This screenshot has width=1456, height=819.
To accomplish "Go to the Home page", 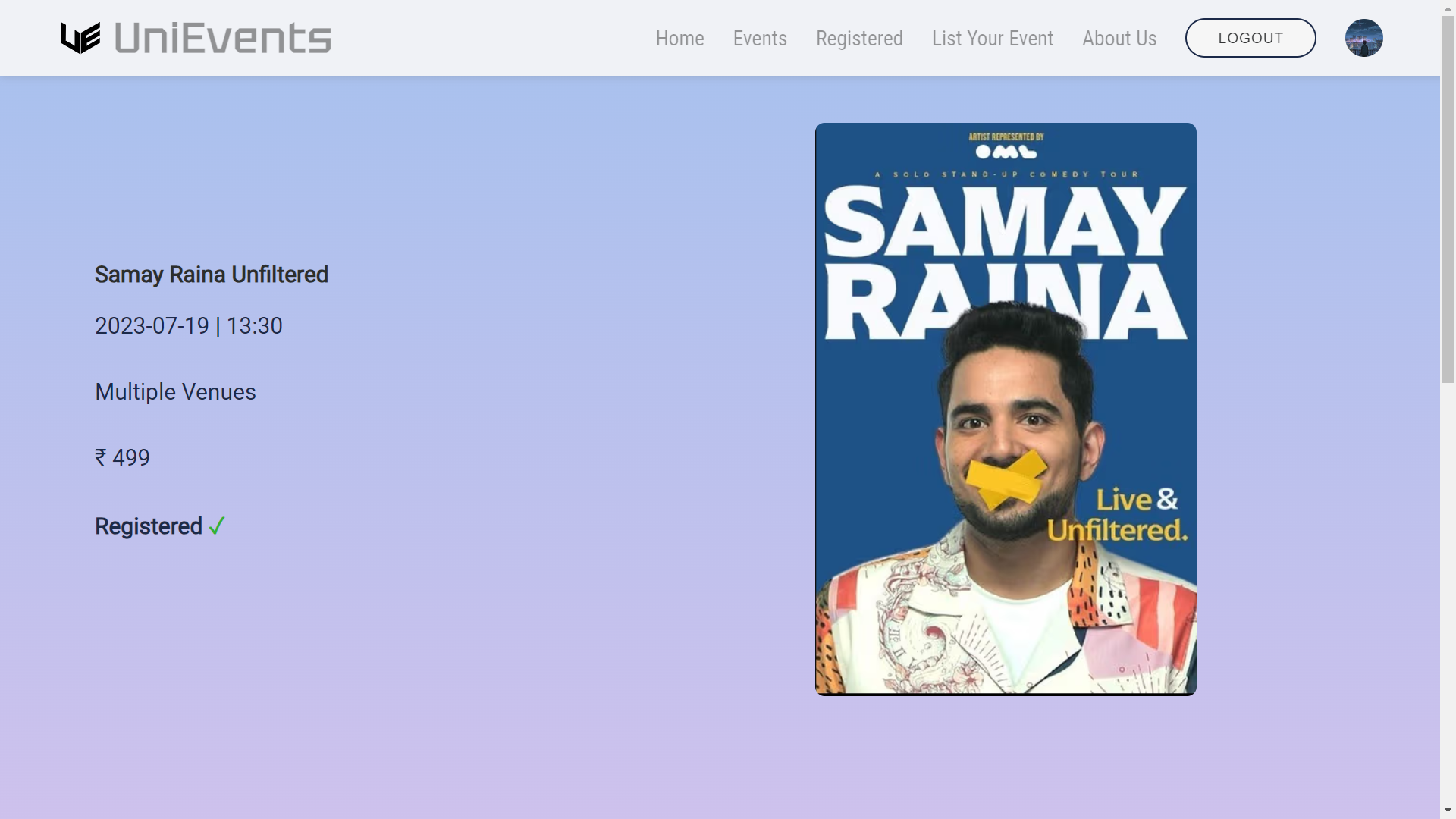I will click(679, 39).
